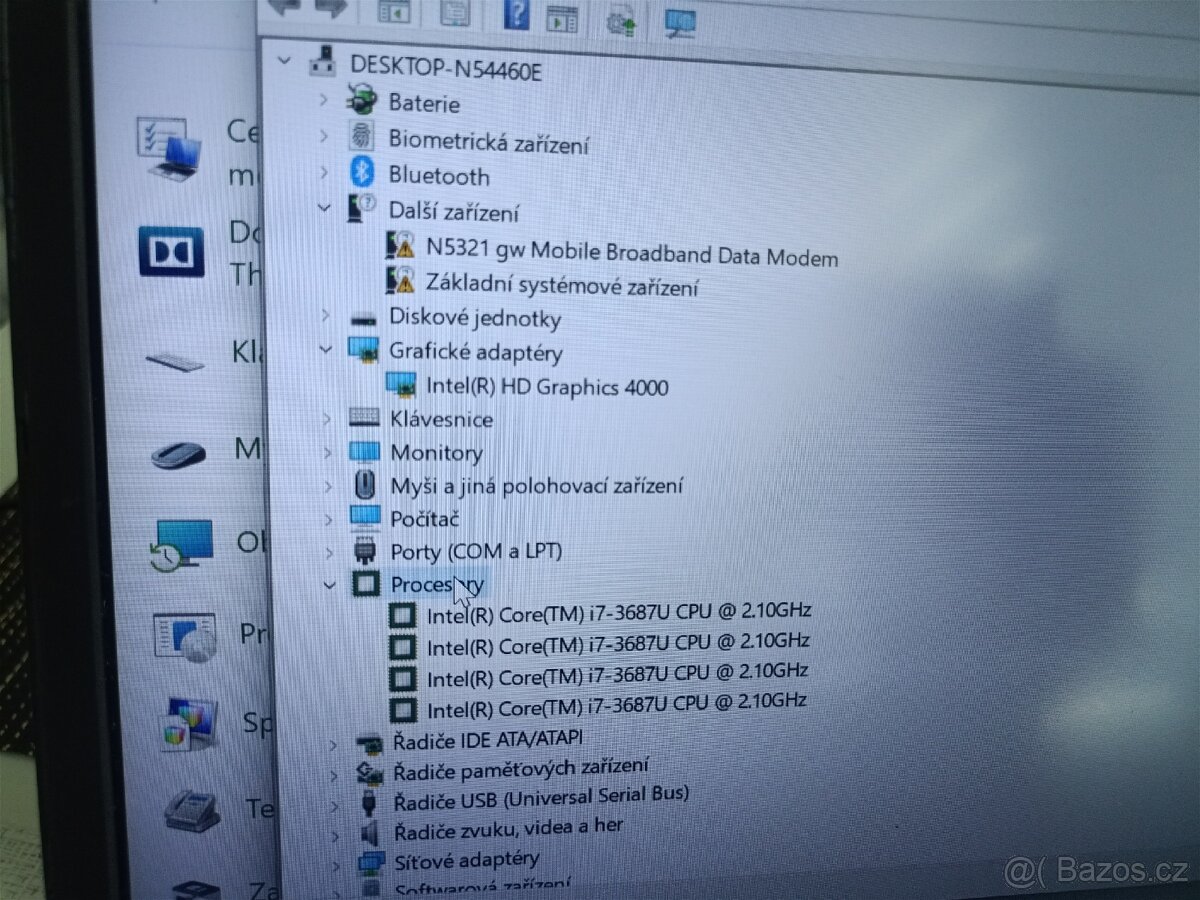Open Color Management icon in Control Panel
The height and width of the screenshot is (900, 1200).
click(x=191, y=725)
